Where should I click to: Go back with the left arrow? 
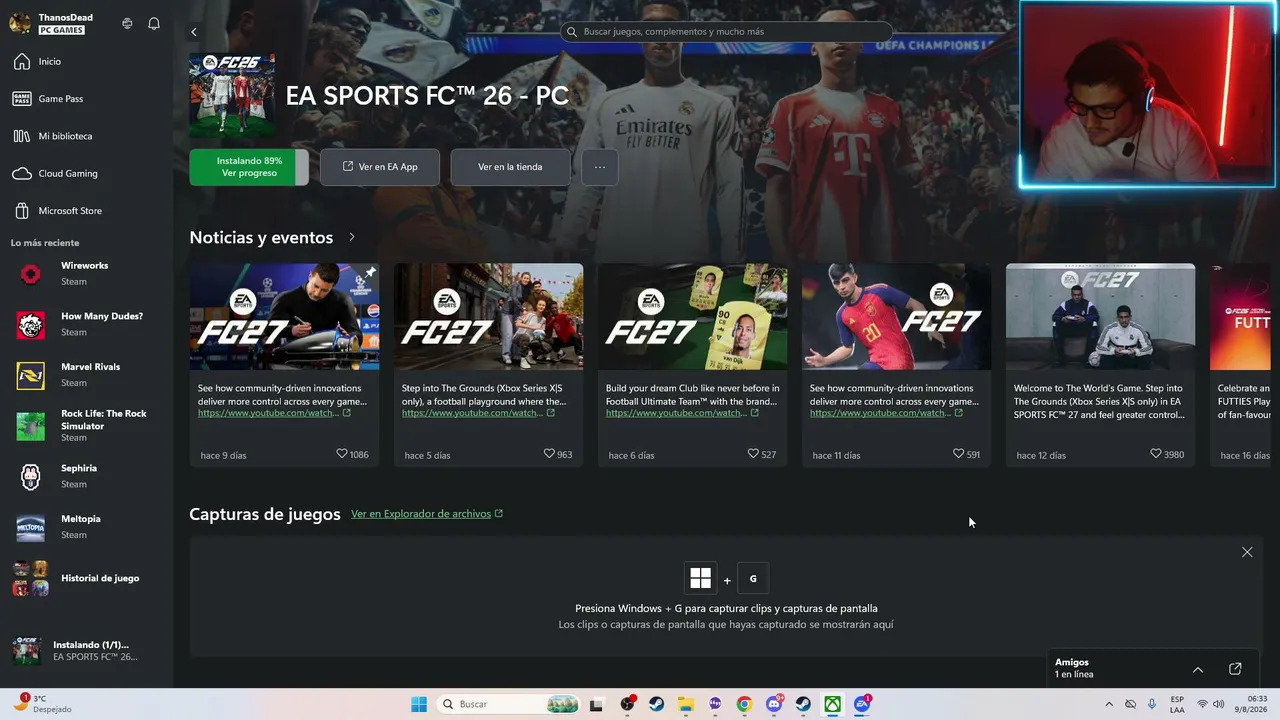[x=194, y=32]
